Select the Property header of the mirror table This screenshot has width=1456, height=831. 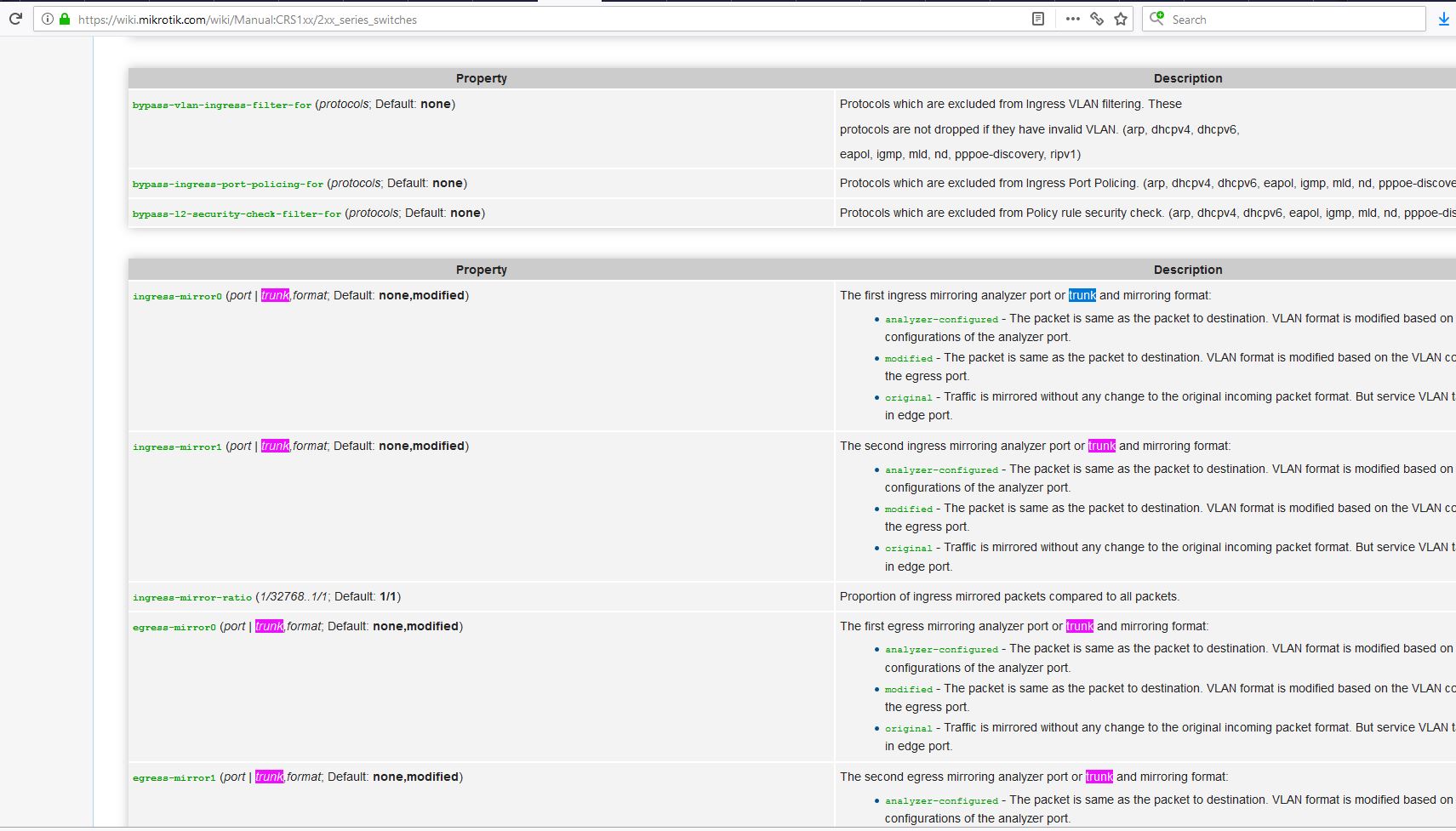tap(482, 270)
